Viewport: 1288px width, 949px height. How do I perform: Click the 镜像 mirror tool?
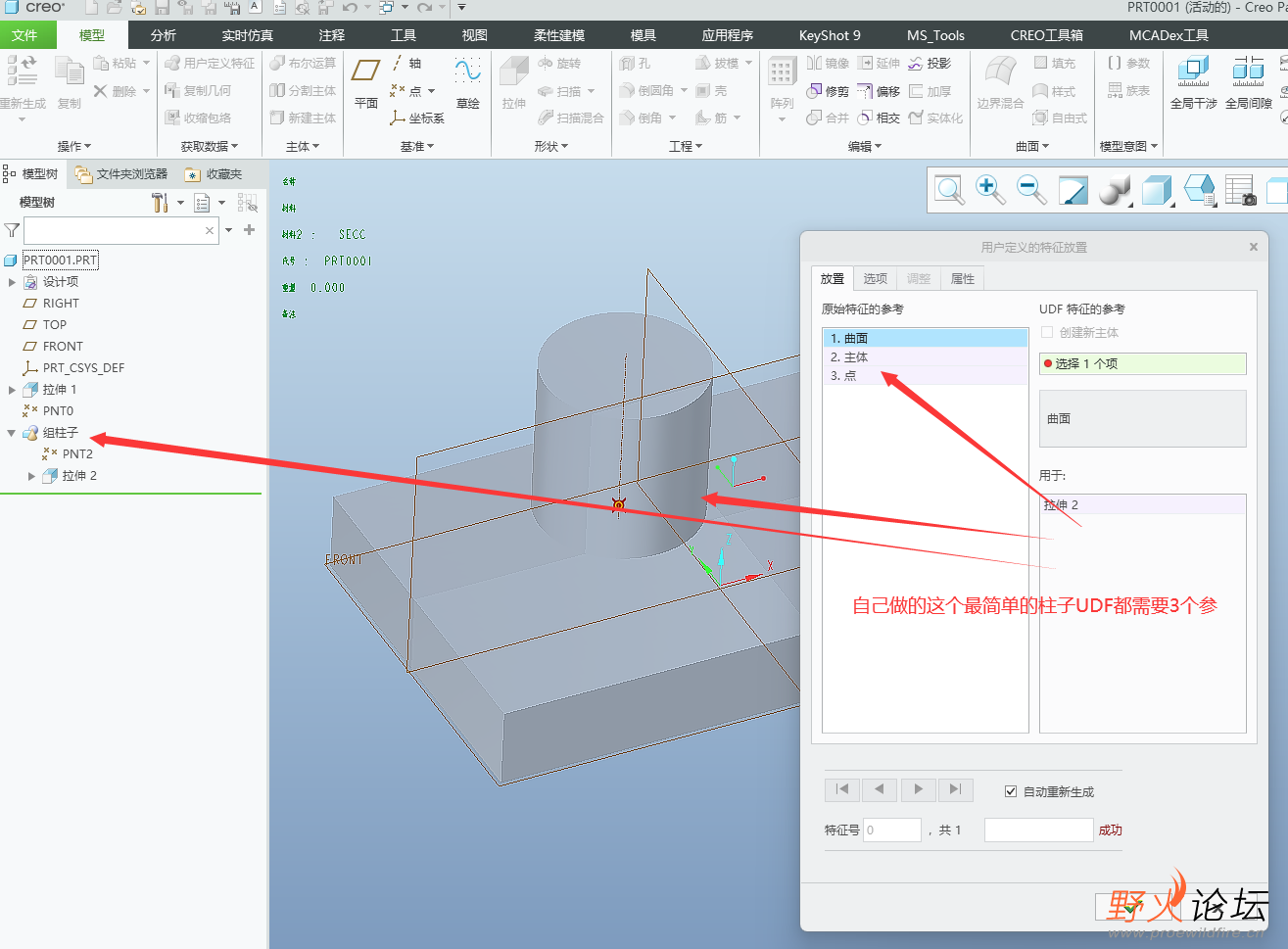[828, 63]
